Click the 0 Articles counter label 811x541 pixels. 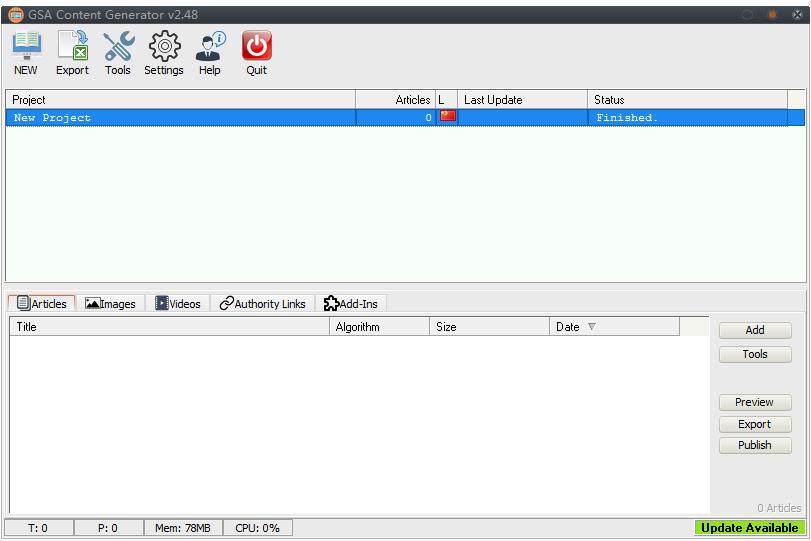(x=779, y=508)
